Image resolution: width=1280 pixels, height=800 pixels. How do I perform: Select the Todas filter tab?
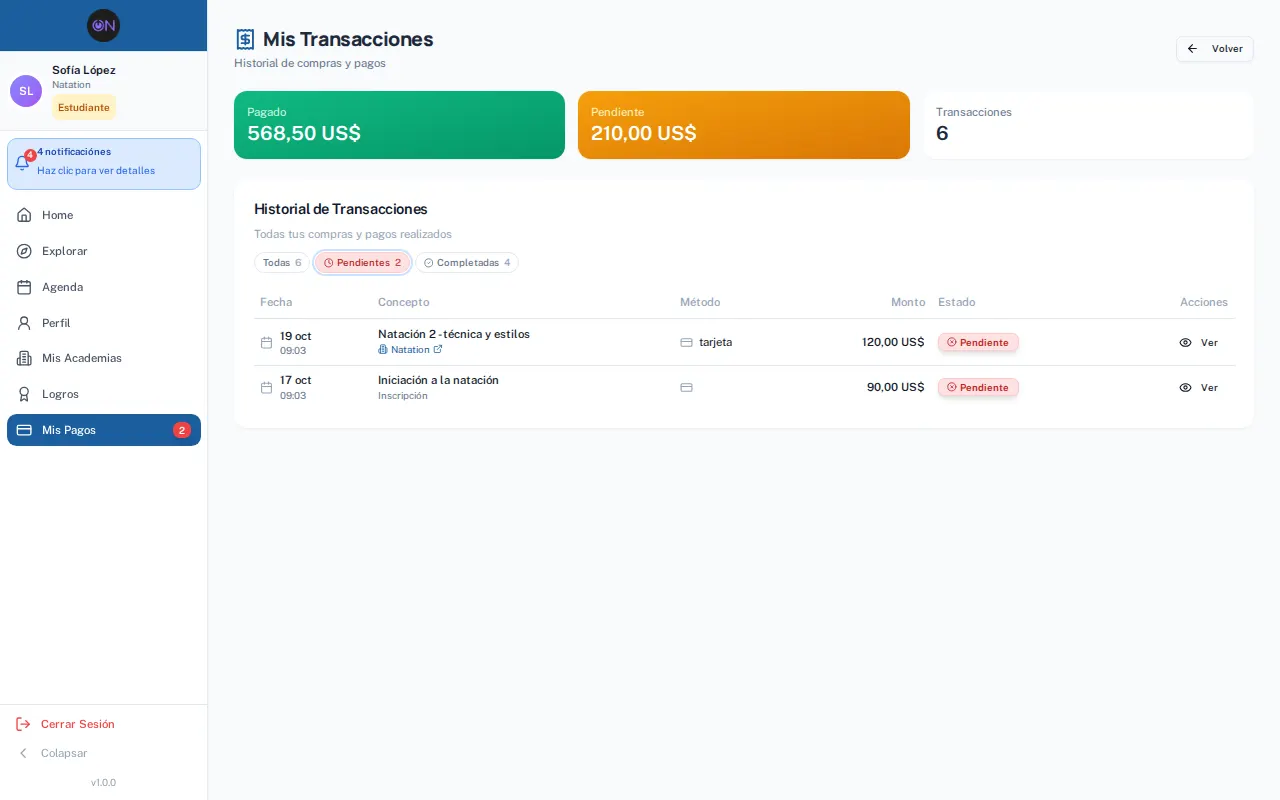tap(282, 263)
